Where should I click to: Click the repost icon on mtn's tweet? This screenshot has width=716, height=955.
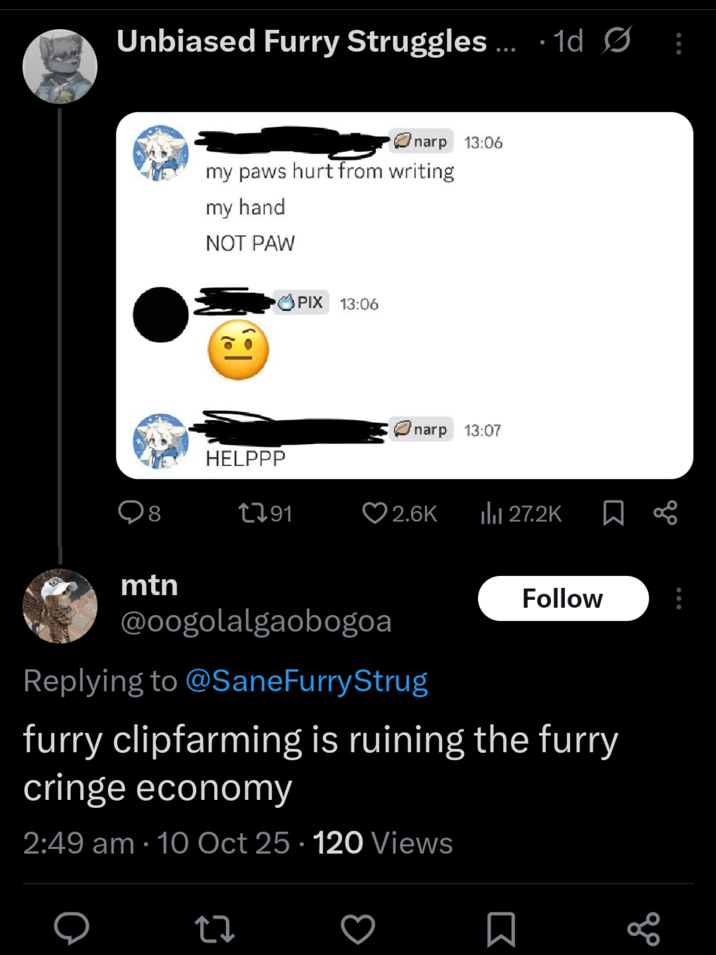pyautogui.click(x=213, y=928)
